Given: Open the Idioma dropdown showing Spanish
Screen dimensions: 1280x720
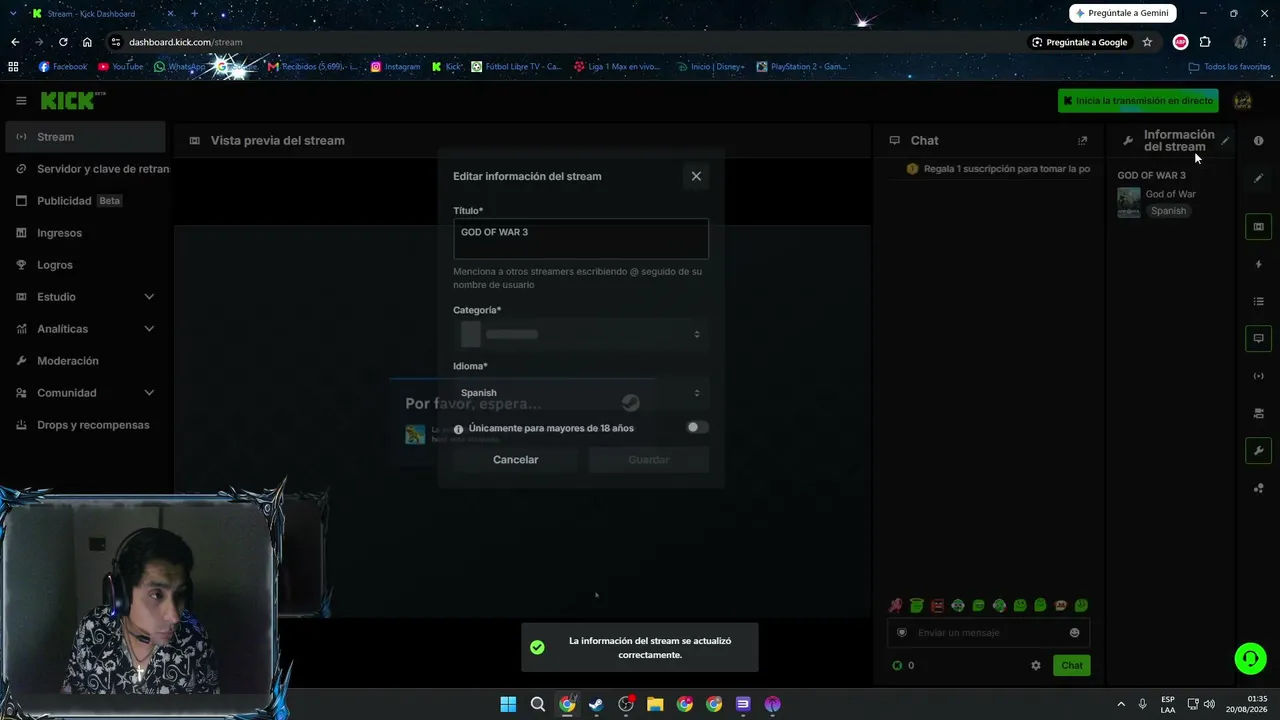Looking at the screenshot, I should point(581,393).
